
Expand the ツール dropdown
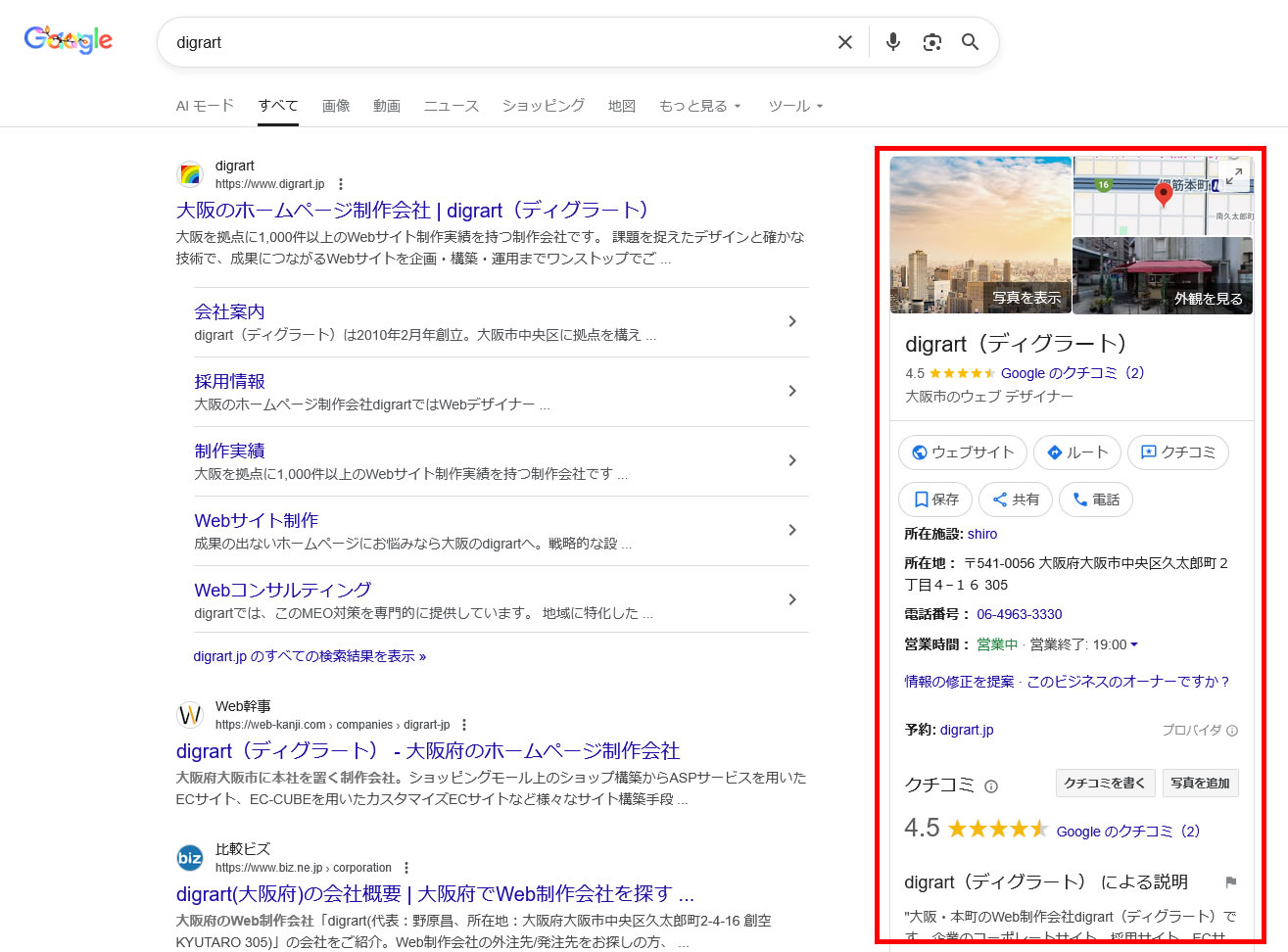[x=795, y=106]
